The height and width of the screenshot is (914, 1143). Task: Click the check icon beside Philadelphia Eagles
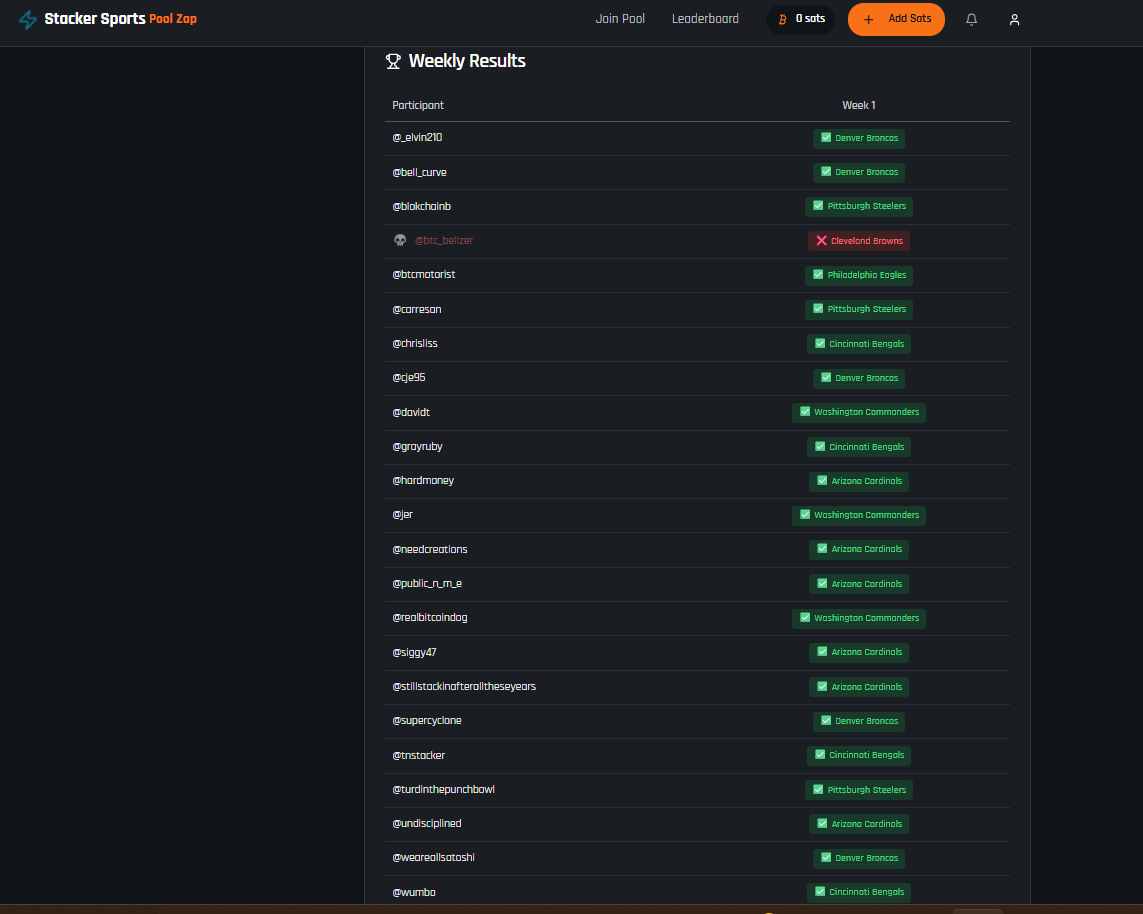click(x=818, y=275)
